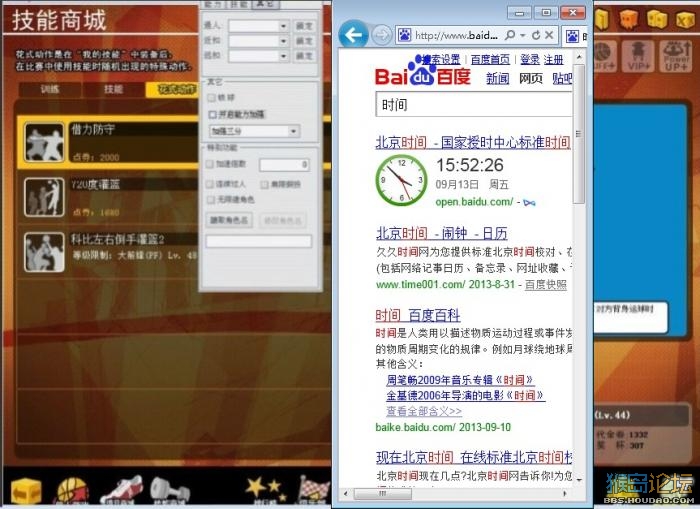Open the 网页 tab on Baidu
This screenshot has height=509, width=700.
pyautogui.click(x=530, y=79)
